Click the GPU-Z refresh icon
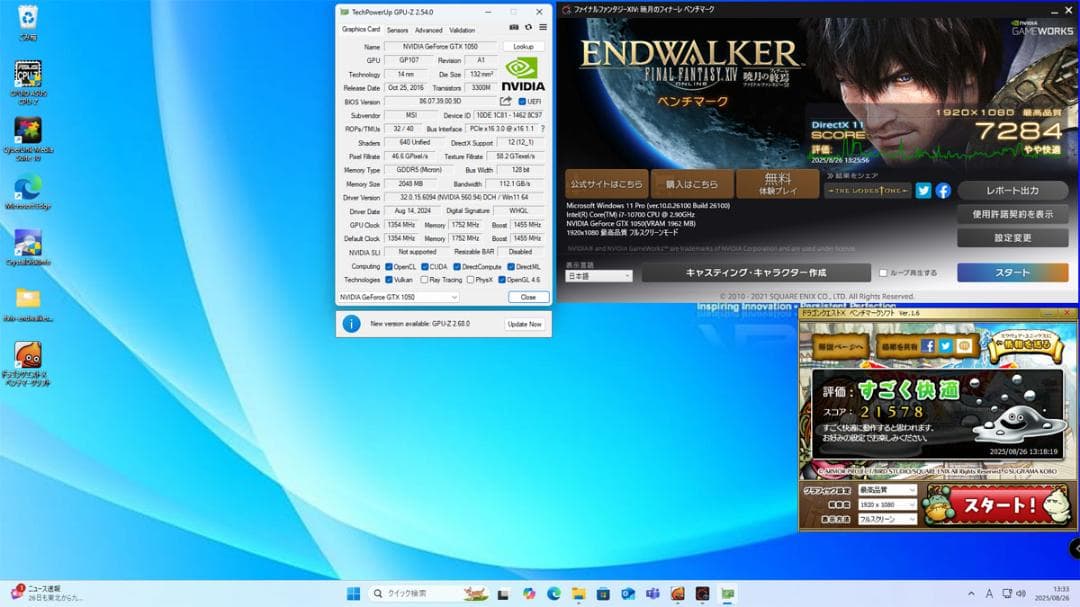The image size is (1080, 607). click(x=528, y=28)
